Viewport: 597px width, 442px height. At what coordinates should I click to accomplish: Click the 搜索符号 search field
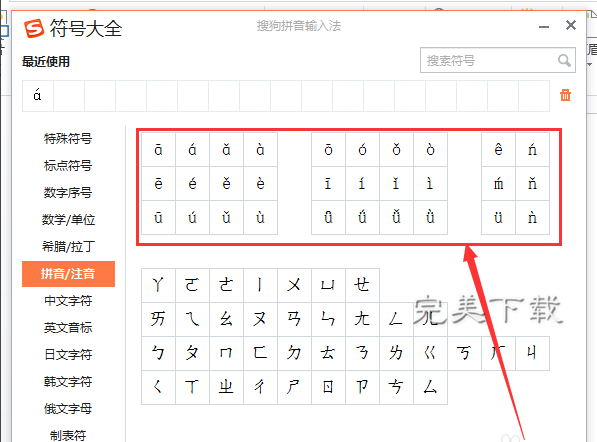point(498,60)
